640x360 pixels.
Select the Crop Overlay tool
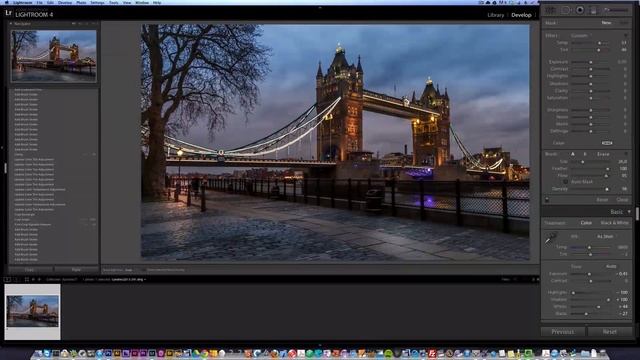pos(550,10)
